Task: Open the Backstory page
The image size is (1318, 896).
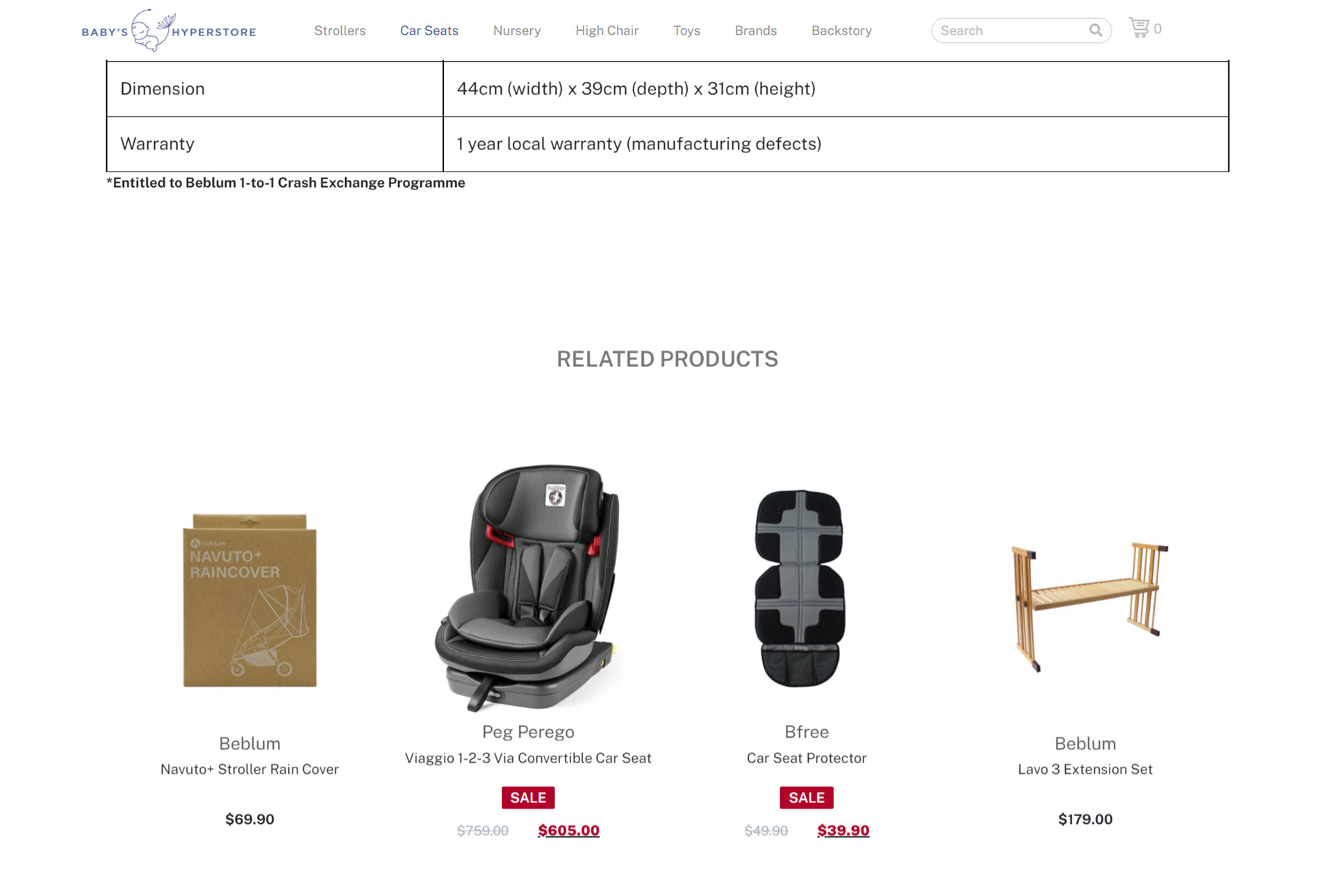Action: [x=841, y=31]
